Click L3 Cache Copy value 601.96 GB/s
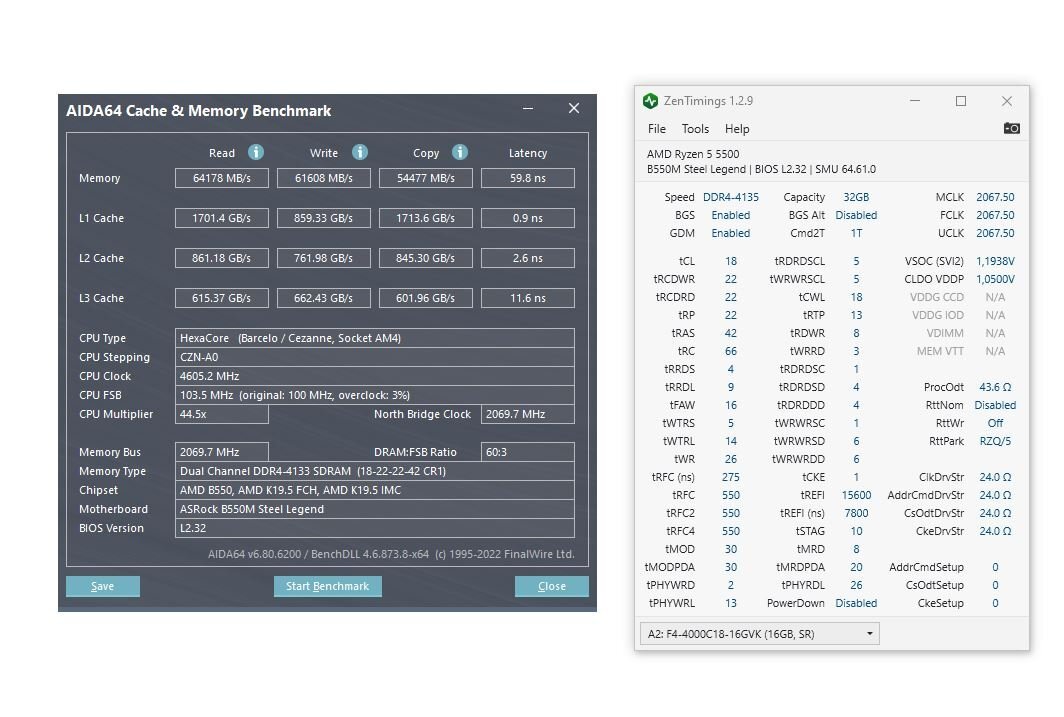The width and height of the screenshot is (1064, 717). coord(425,298)
